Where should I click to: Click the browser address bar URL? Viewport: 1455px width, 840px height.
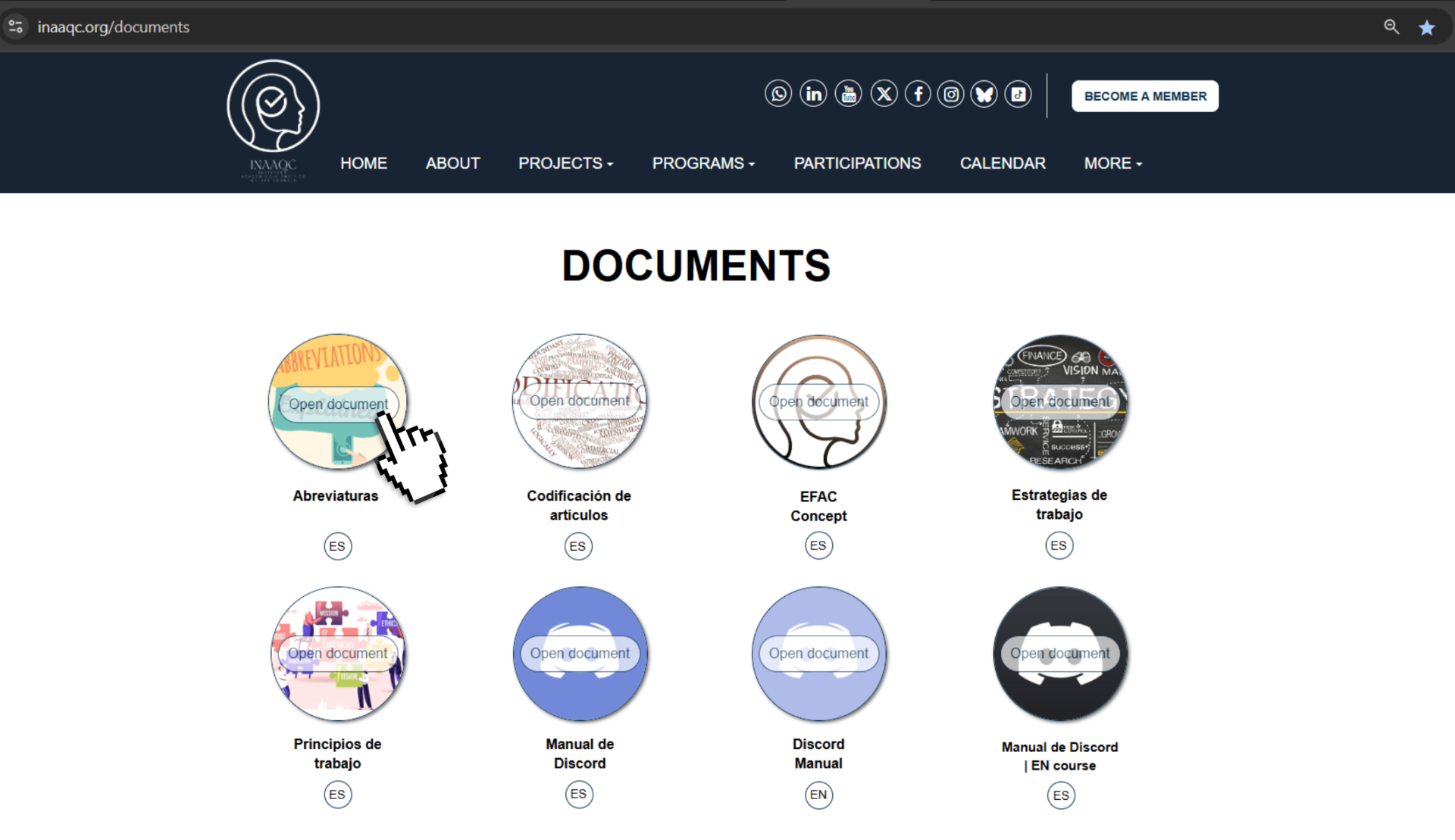pos(114,27)
